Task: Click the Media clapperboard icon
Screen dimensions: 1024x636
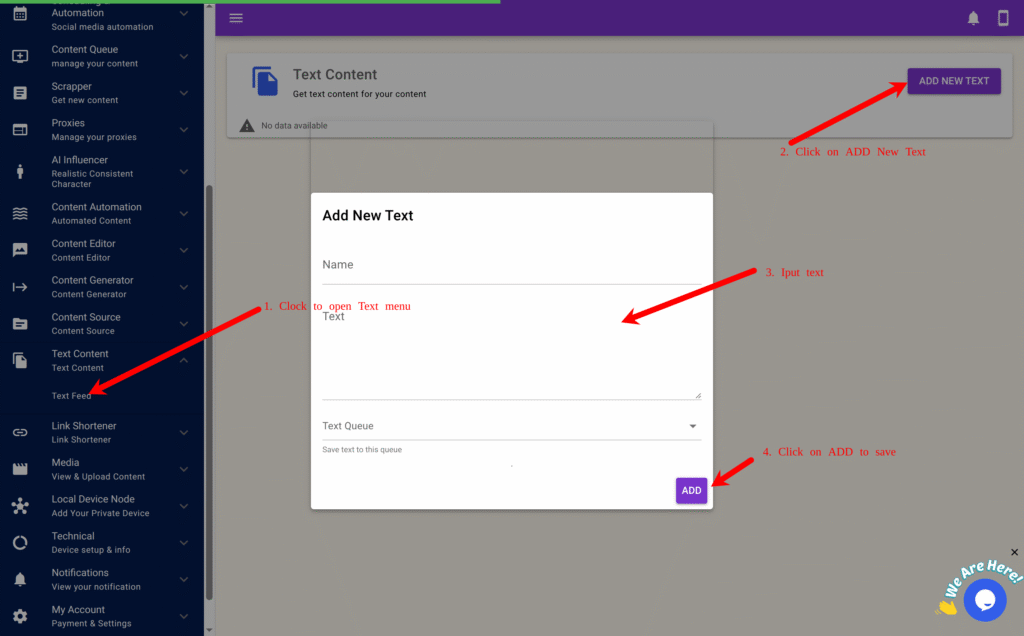Action: 20,469
